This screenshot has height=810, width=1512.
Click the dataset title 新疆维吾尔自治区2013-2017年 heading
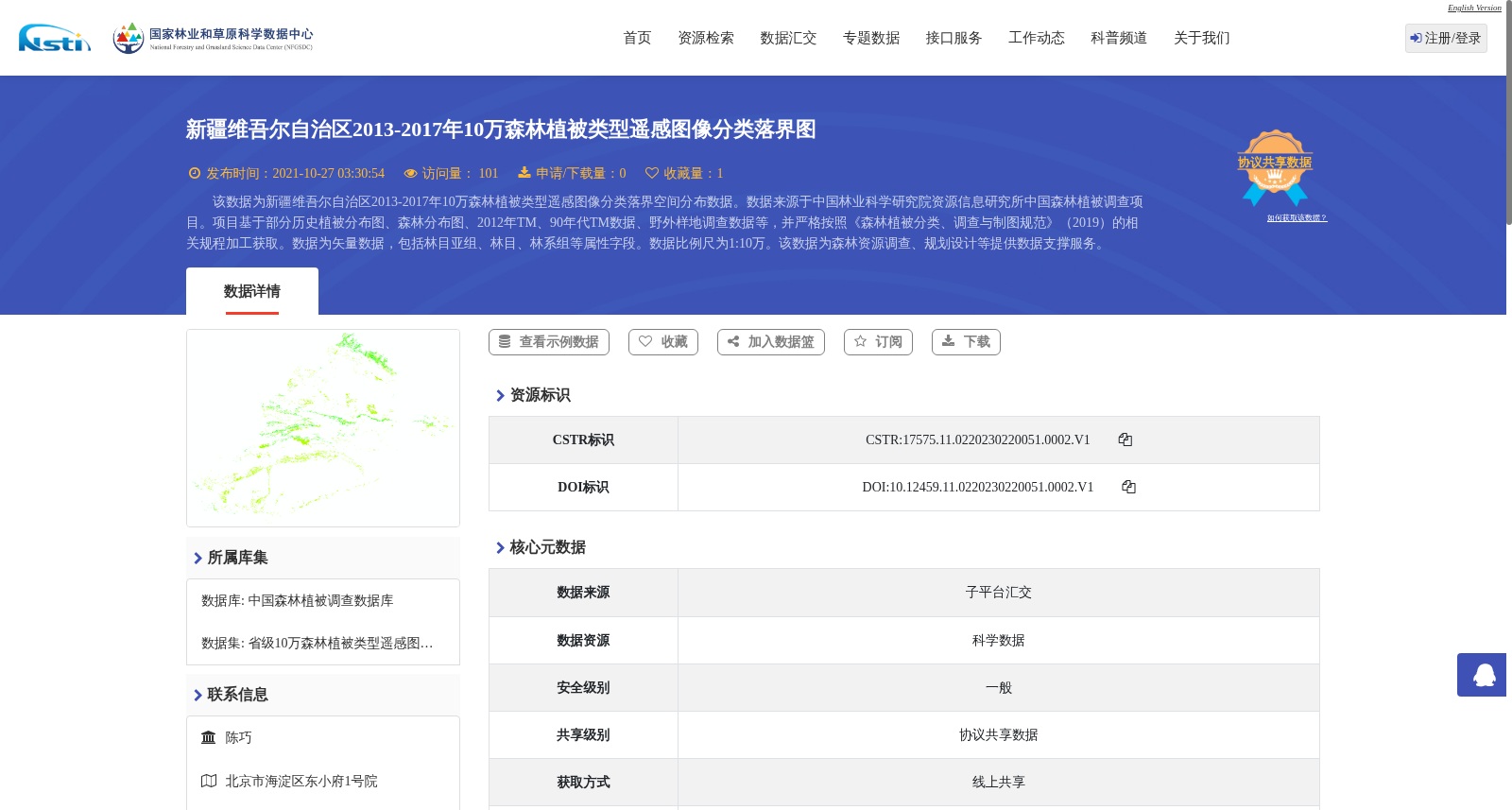click(x=501, y=129)
